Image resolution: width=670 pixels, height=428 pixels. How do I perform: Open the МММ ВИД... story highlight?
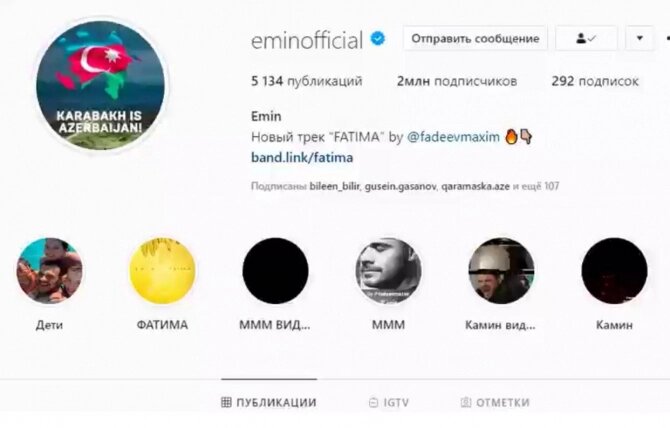276,271
